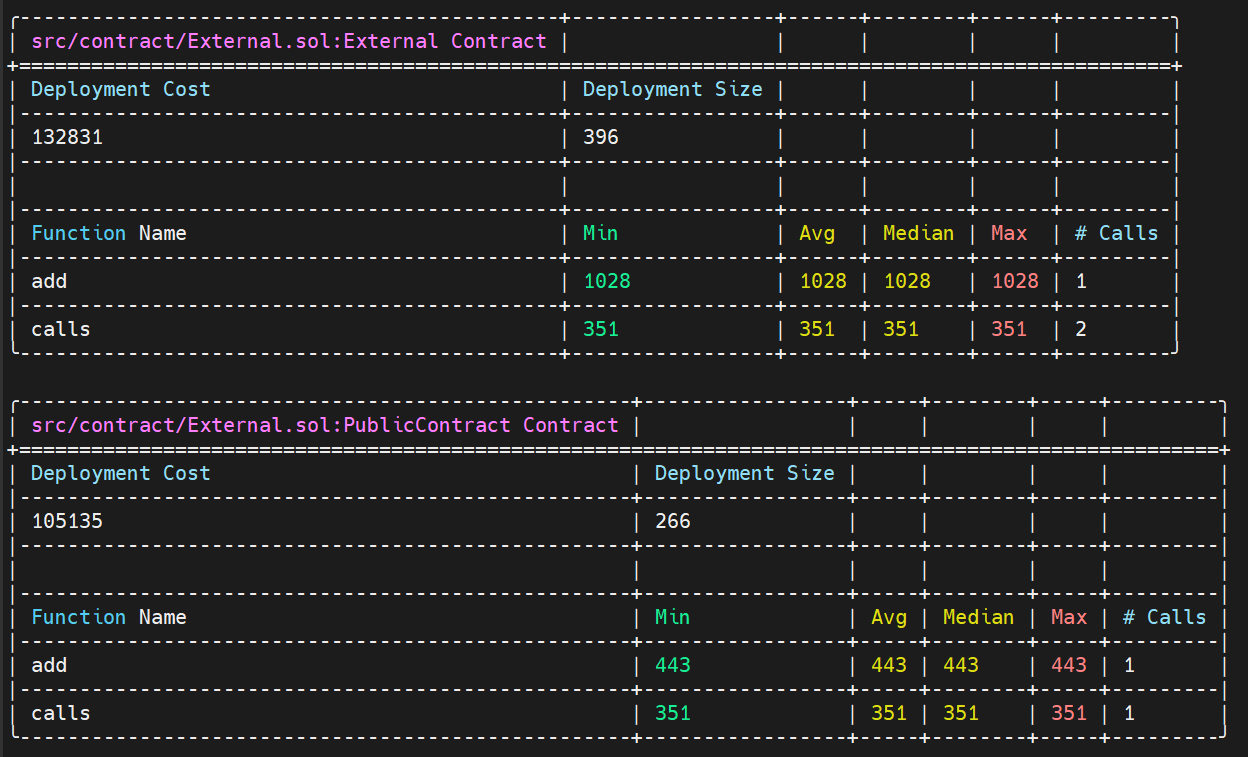Select Median value 1028 in add row
Viewport: 1248px width, 757px height.
coord(907,281)
